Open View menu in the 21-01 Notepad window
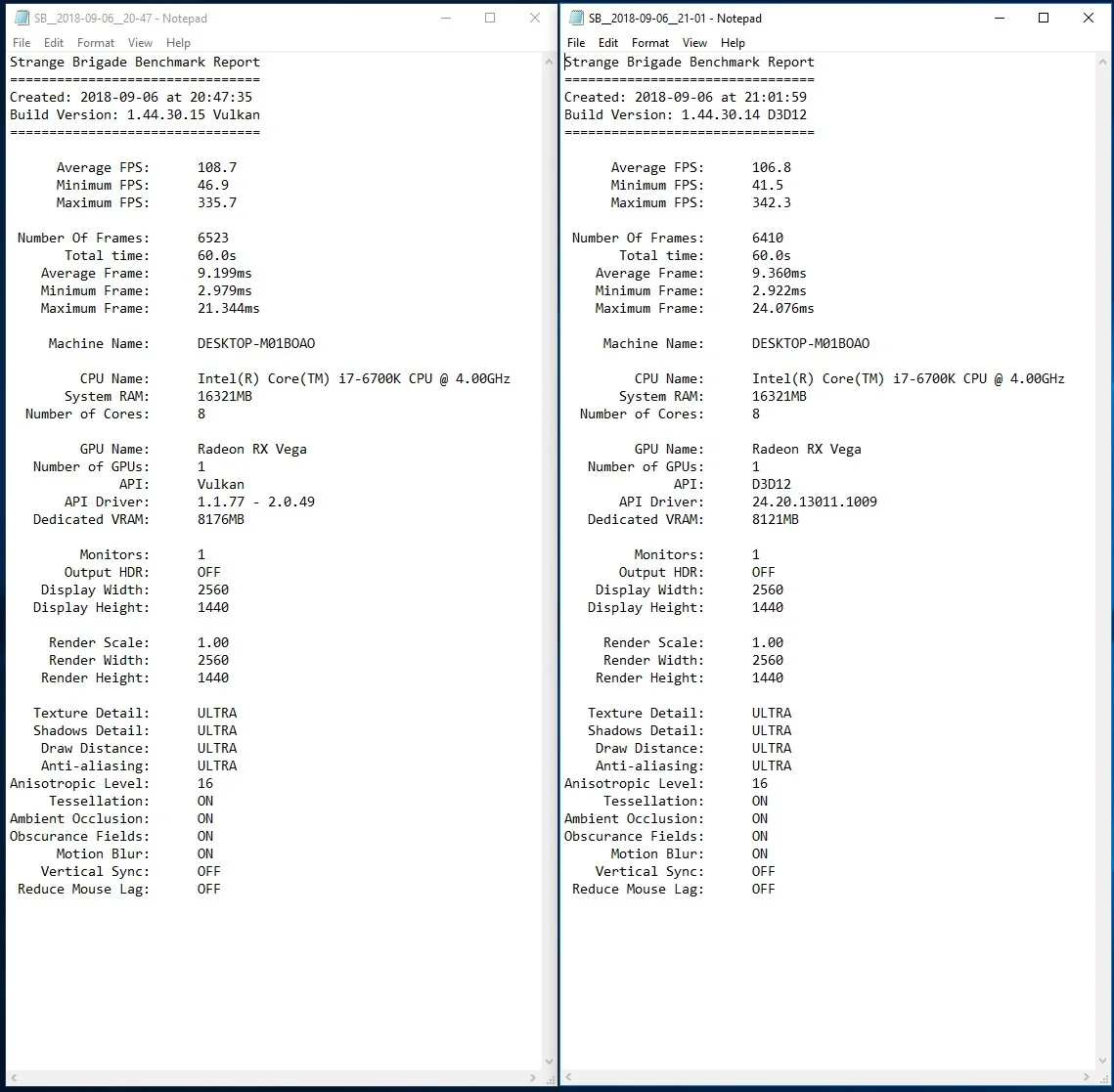 coord(694,43)
